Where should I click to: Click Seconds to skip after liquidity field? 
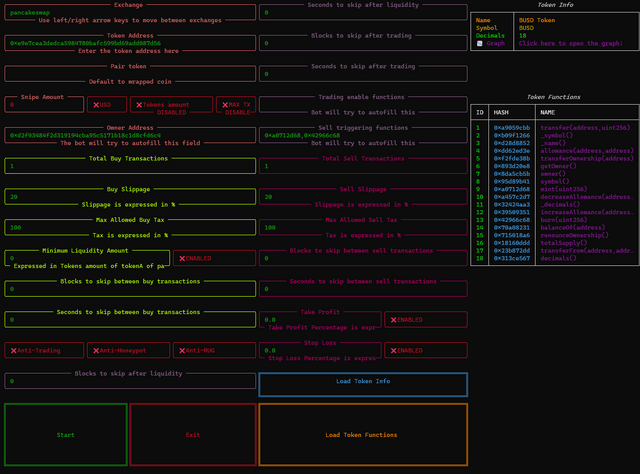(x=363, y=12)
